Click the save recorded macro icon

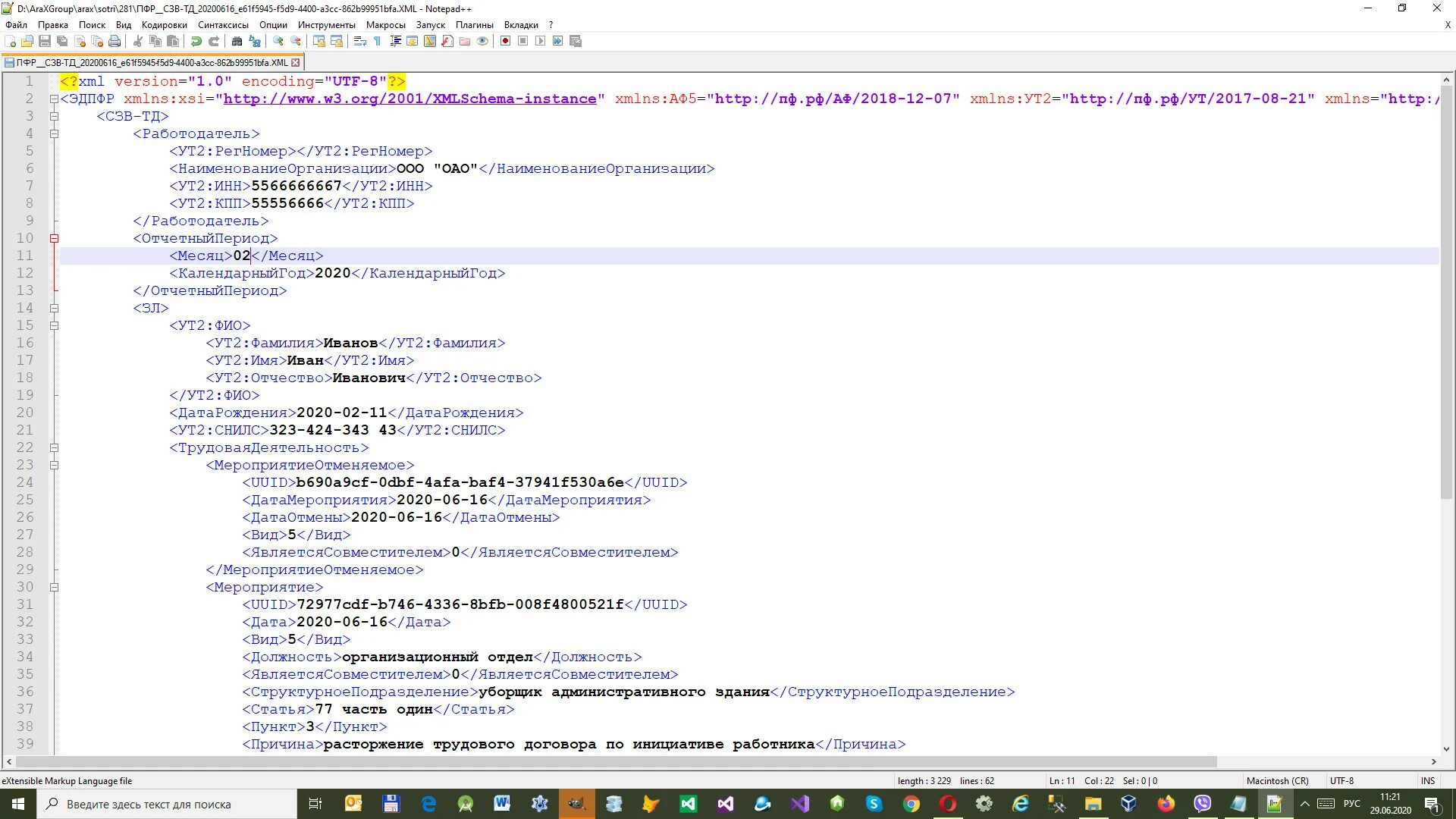[576, 41]
